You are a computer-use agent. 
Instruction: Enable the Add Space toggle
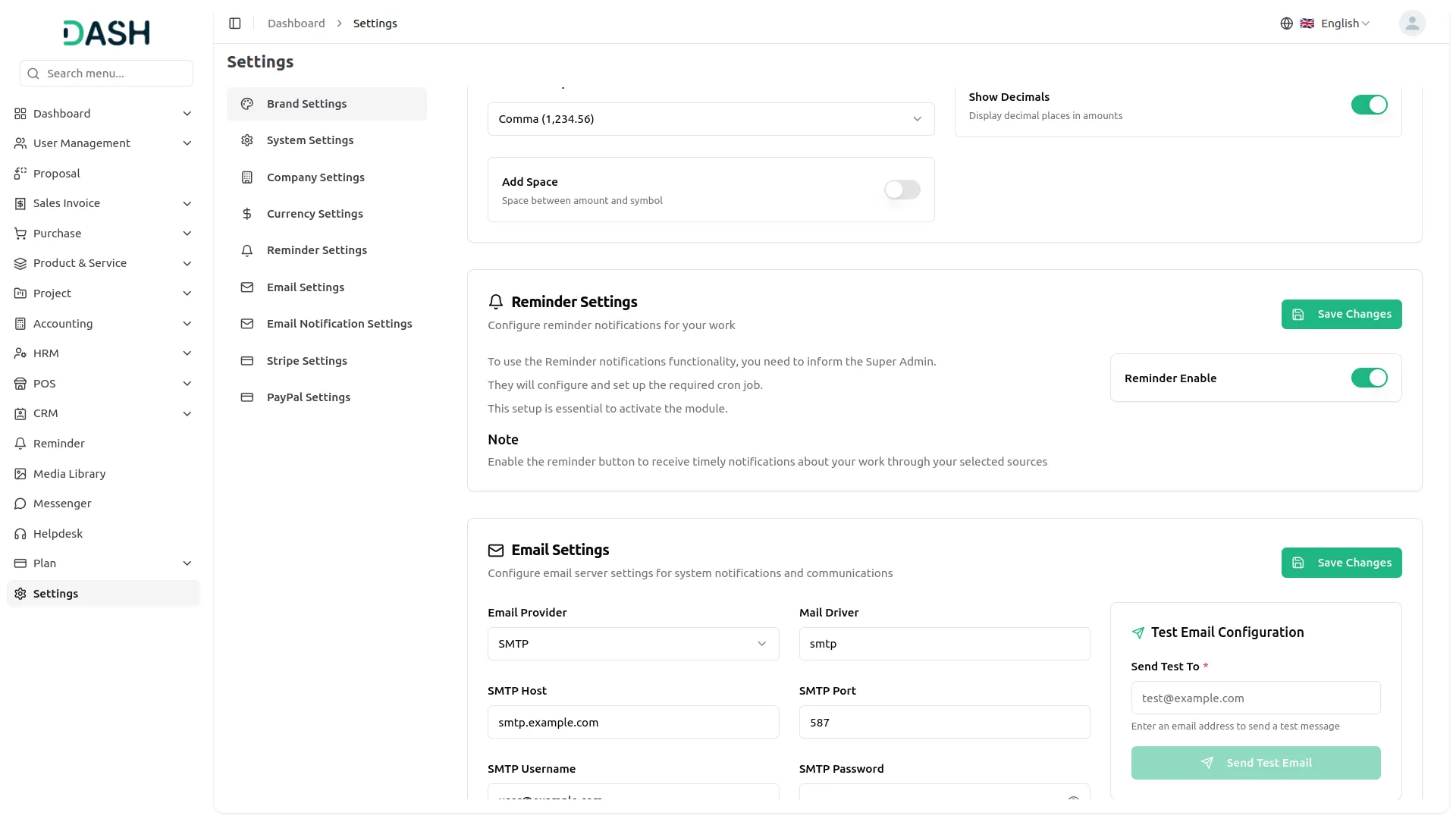pos(902,190)
